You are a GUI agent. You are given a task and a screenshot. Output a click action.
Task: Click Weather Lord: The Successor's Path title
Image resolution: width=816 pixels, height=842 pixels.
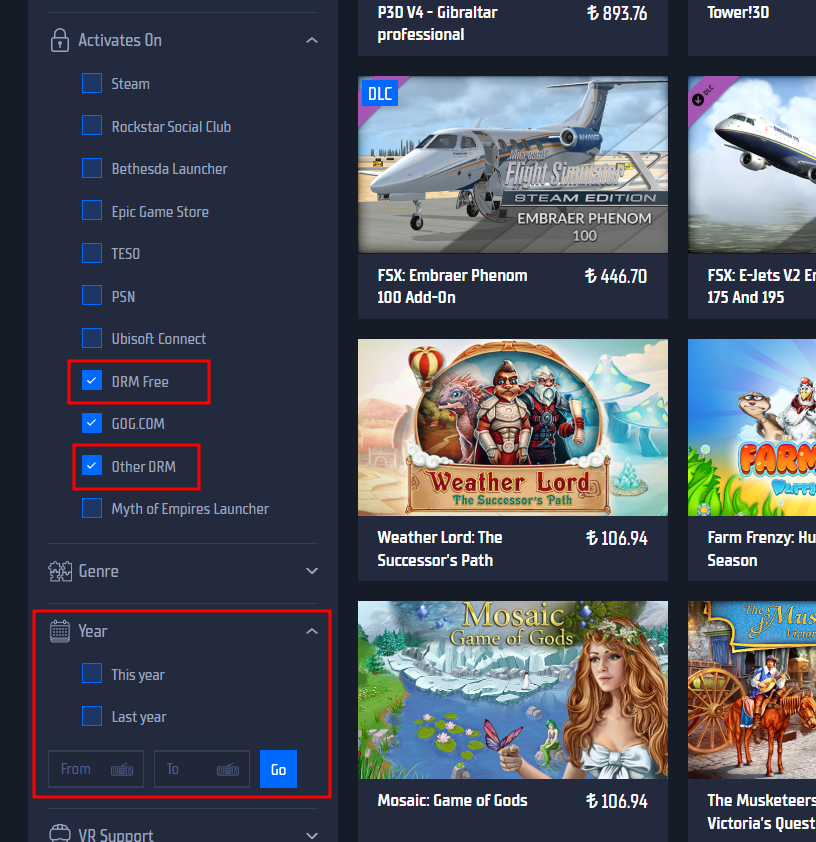pos(440,549)
